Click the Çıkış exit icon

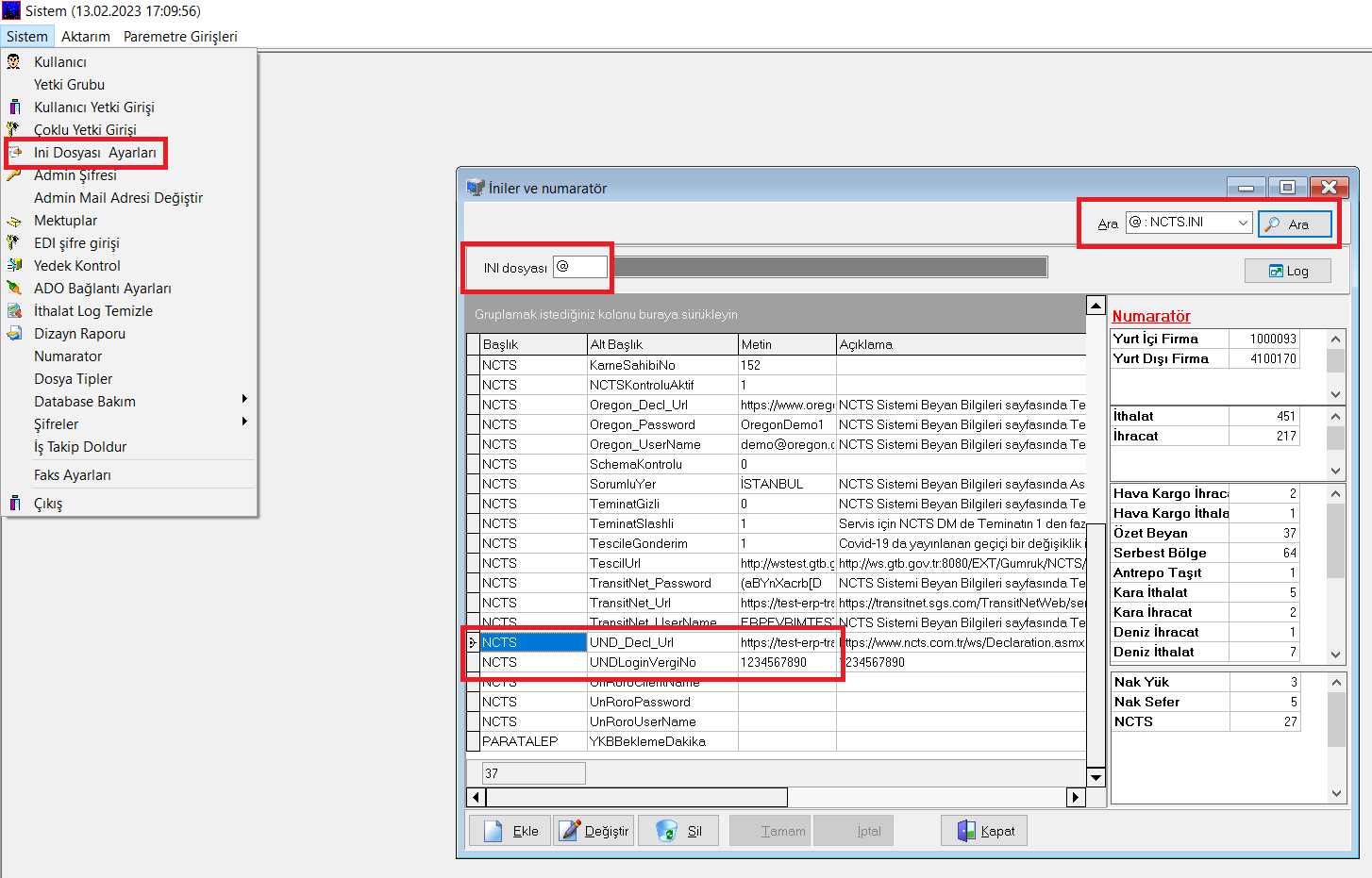14,504
